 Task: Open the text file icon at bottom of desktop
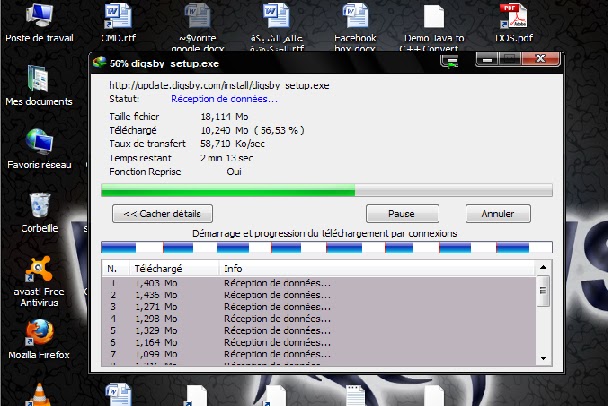coord(355,395)
